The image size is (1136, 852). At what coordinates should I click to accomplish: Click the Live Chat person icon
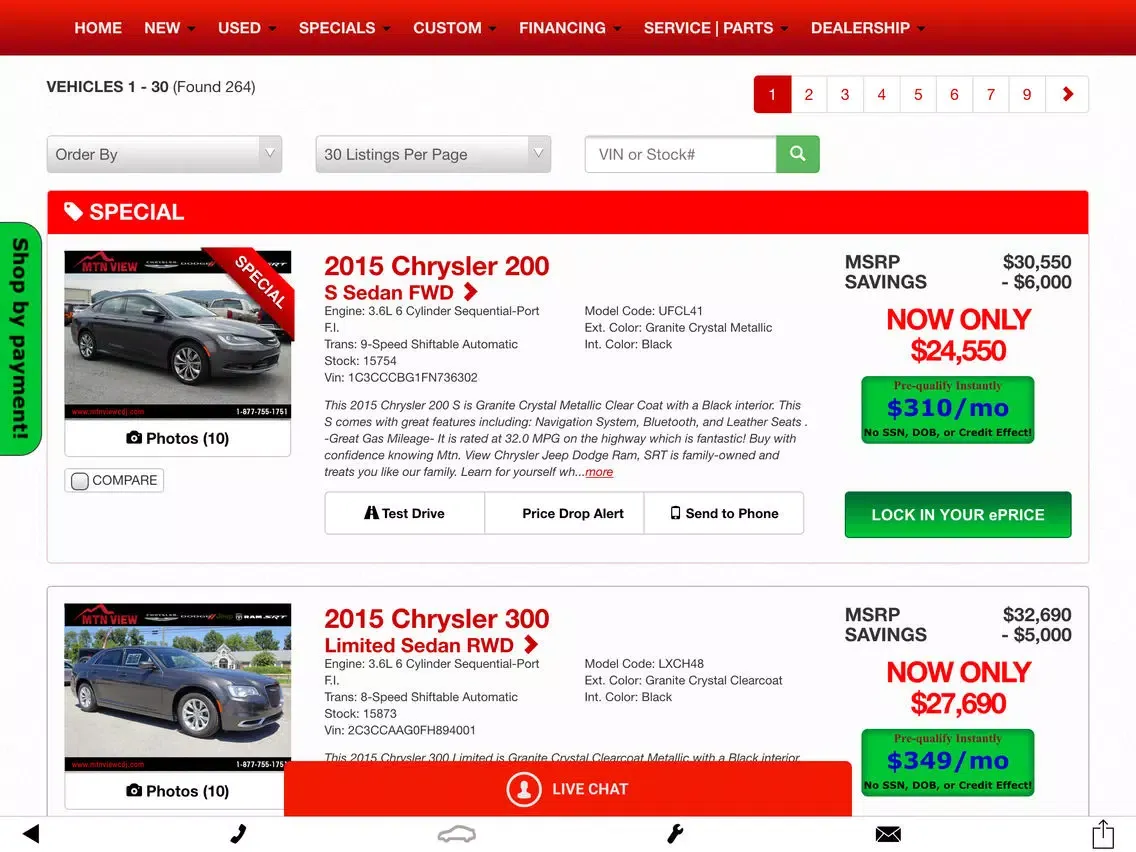point(524,789)
